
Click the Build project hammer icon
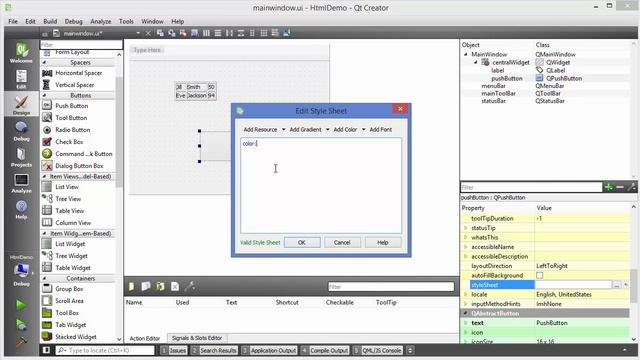click(21, 342)
